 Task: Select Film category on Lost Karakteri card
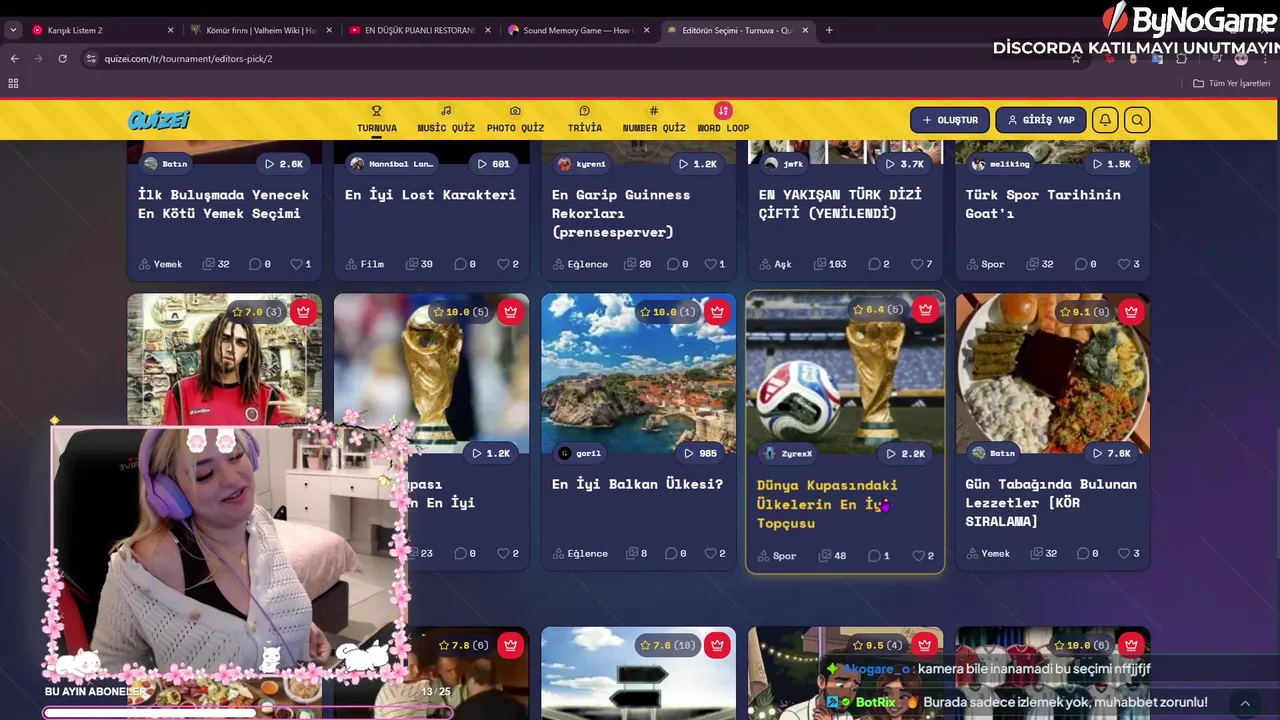[x=365, y=264]
